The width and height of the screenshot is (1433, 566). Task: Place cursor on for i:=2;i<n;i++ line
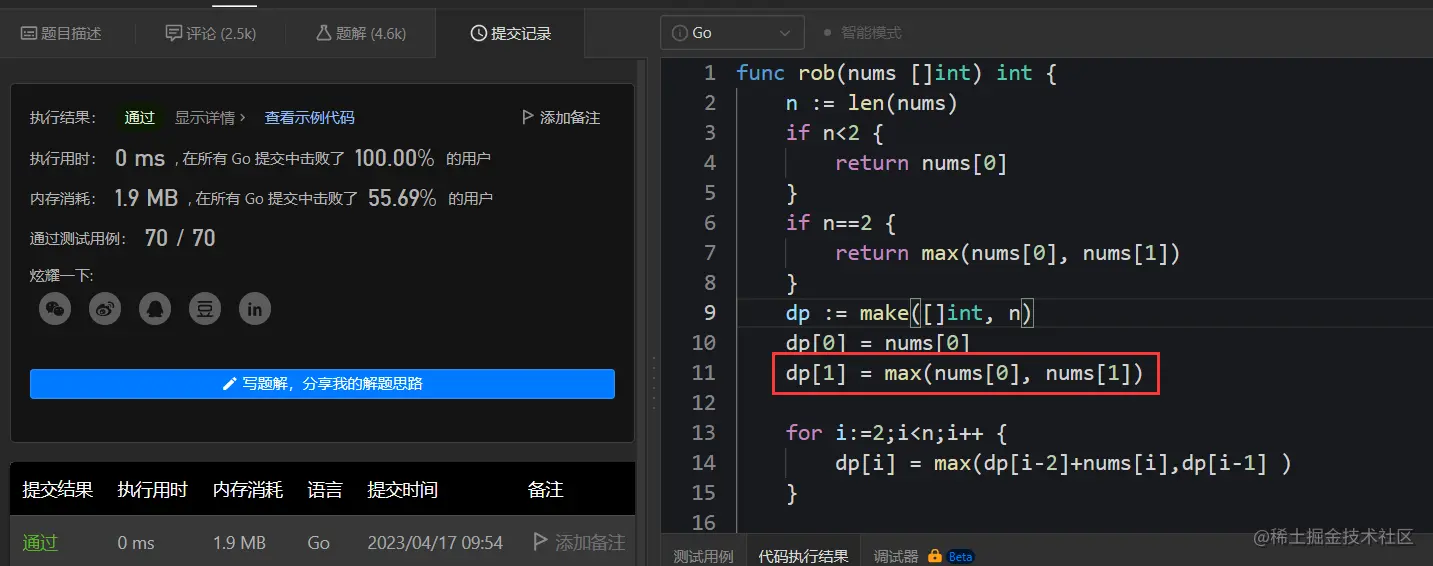896,433
